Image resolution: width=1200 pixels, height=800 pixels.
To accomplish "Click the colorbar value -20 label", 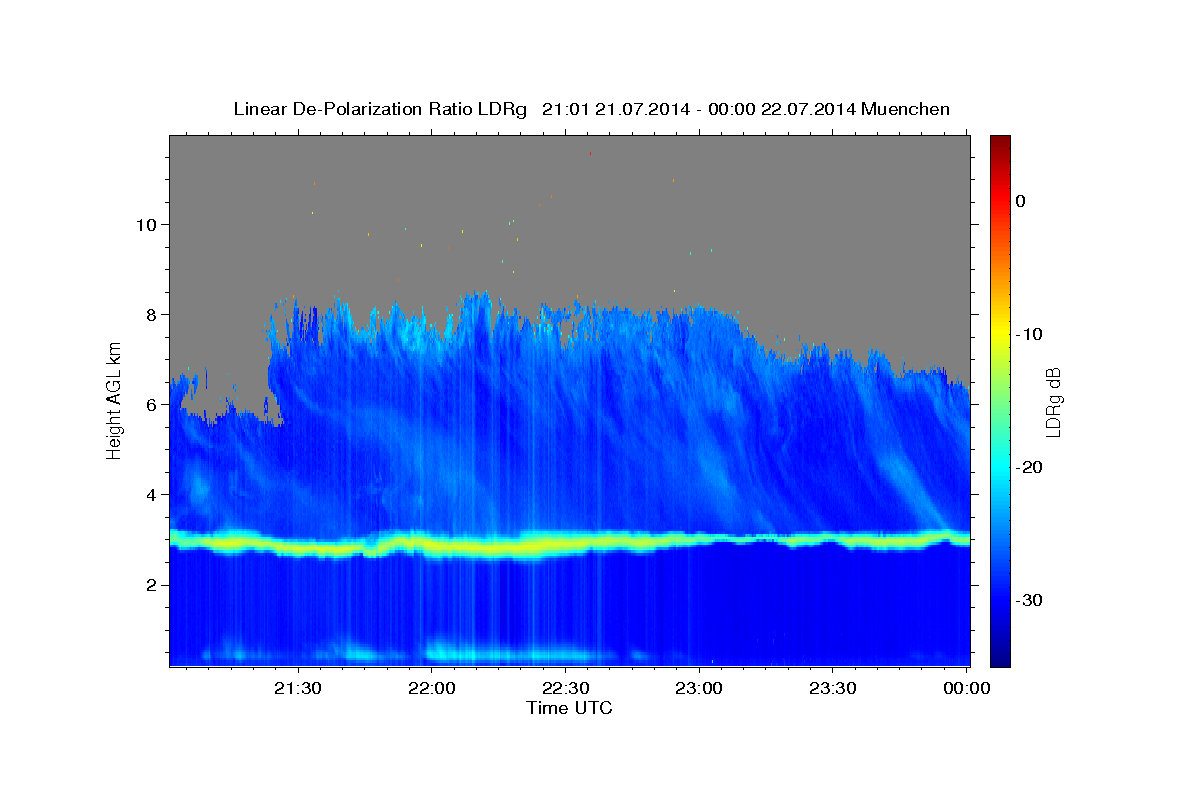I will click(1029, 467).
